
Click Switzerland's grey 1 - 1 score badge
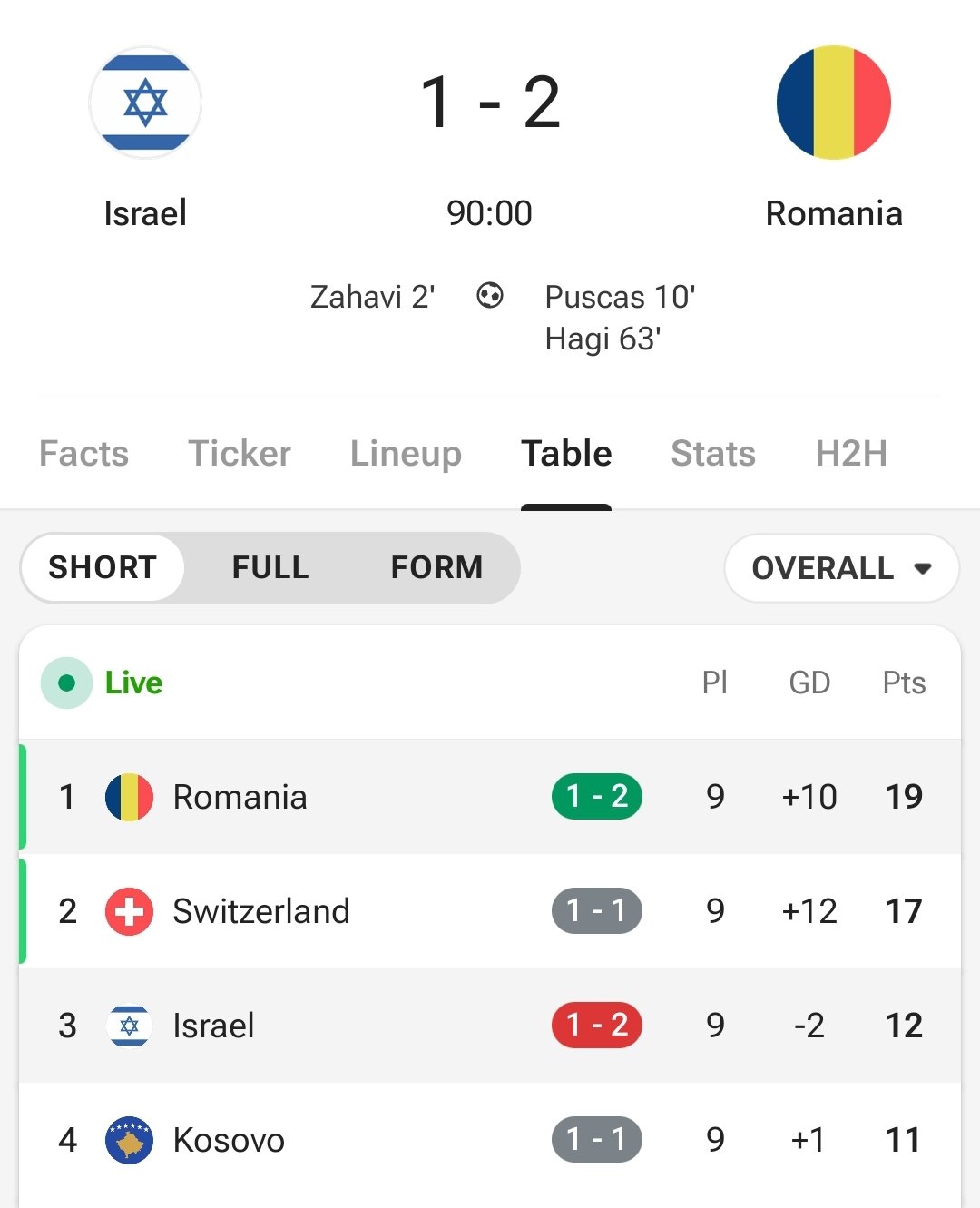(x=597, y=910)
